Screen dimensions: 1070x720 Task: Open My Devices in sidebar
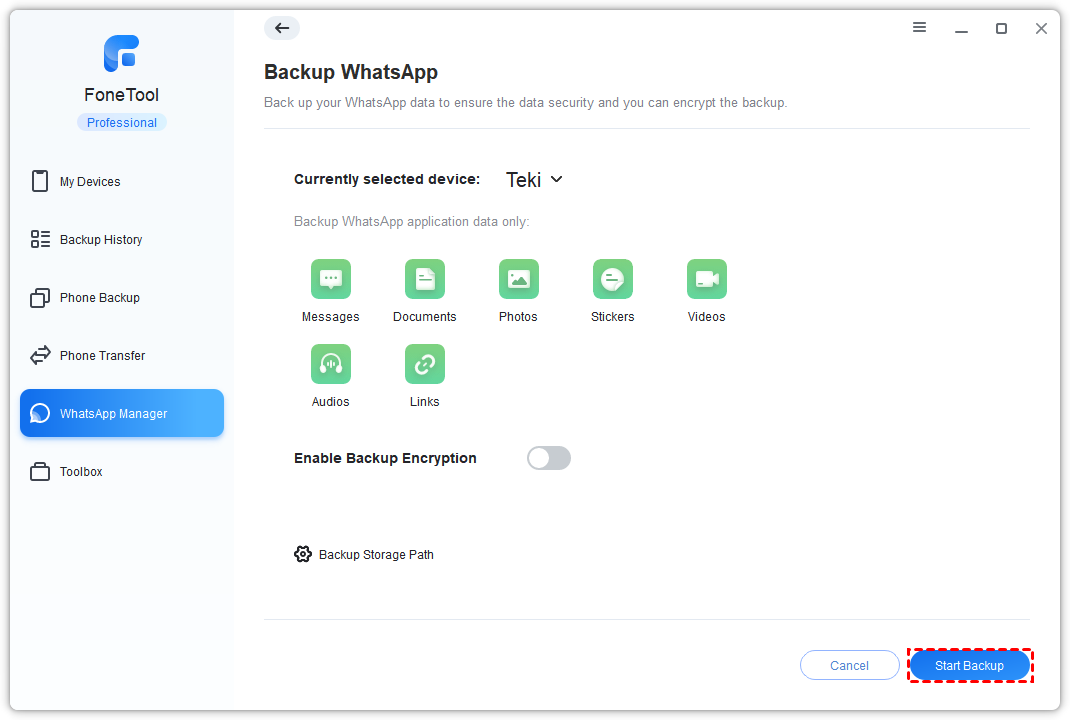[90, 182]
